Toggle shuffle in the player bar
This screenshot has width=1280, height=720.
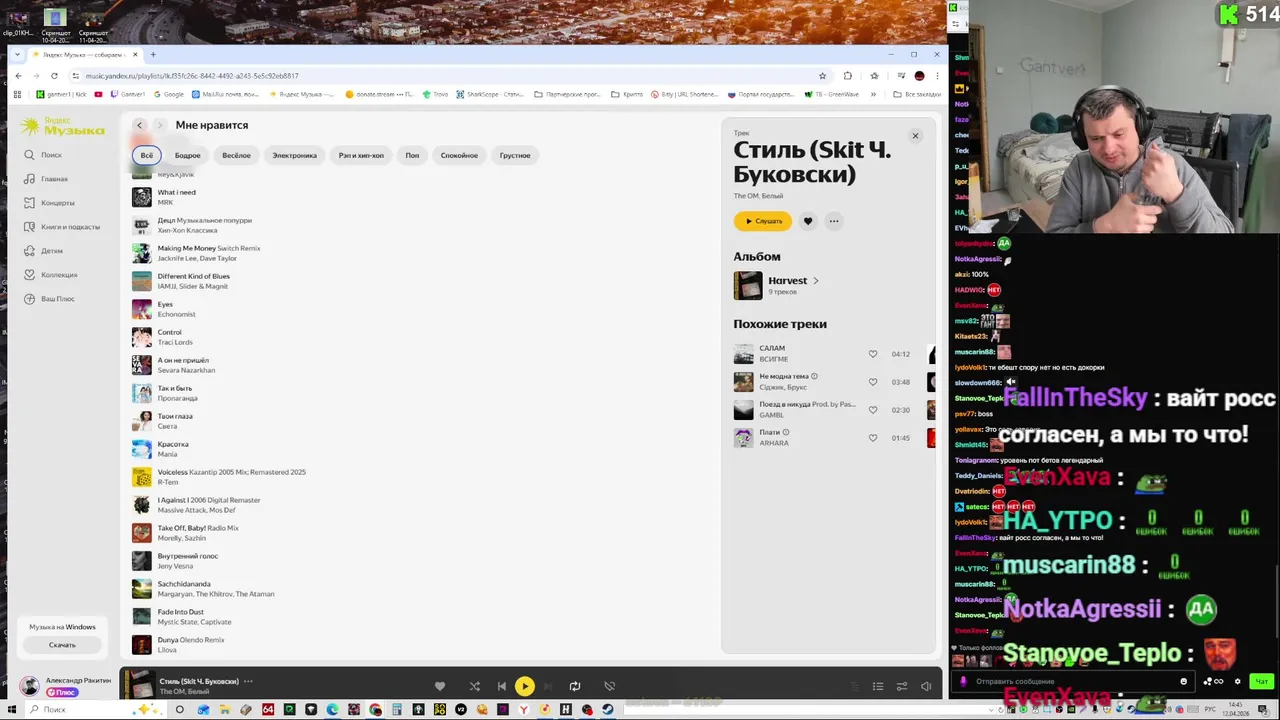coord(474,686)
